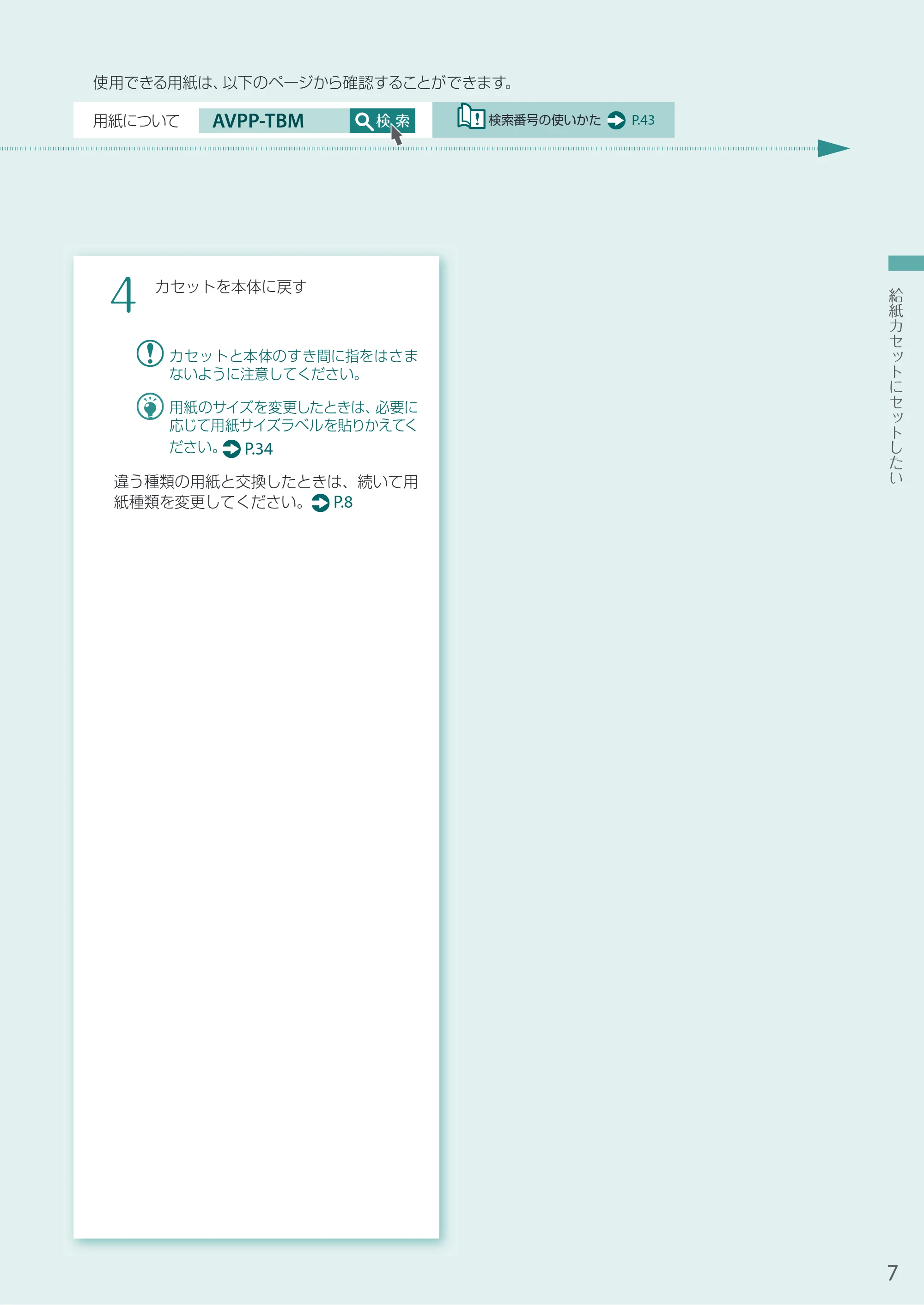Click the right-pointing continuation arrow
Image resolution: width=924 pixels, height=1305 pixels.
pos(833,148)
